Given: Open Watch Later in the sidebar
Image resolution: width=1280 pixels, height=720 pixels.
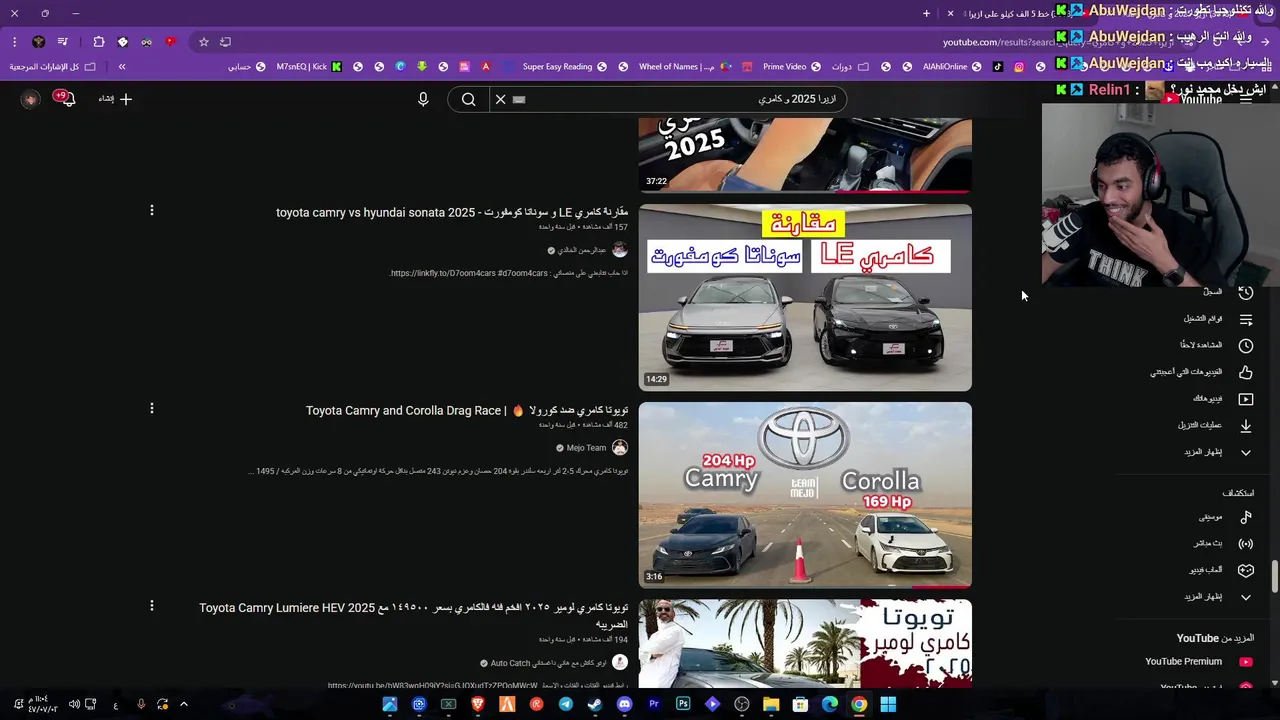Looking at the screenshot, I should 1215,345.
